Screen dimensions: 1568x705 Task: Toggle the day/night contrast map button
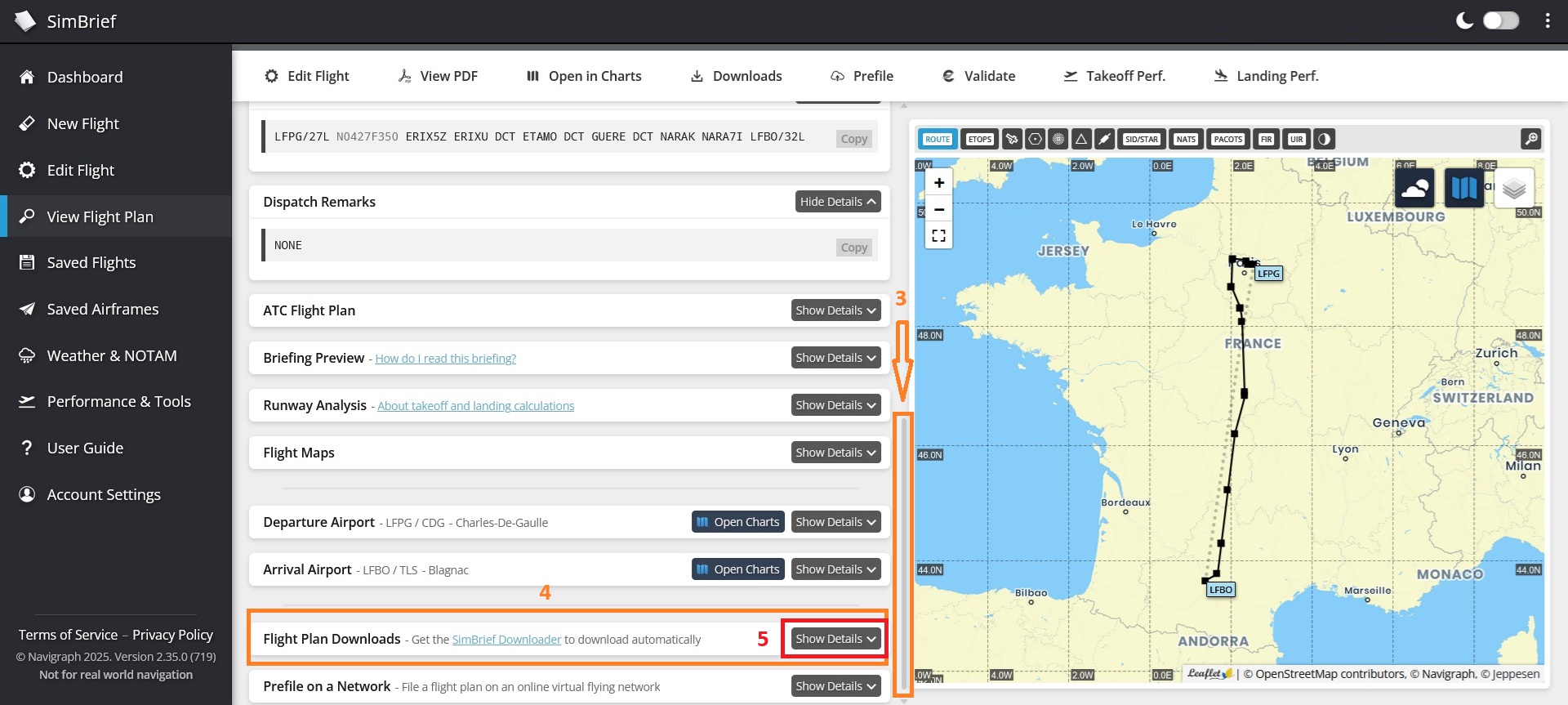click(x=1325, y=139)
